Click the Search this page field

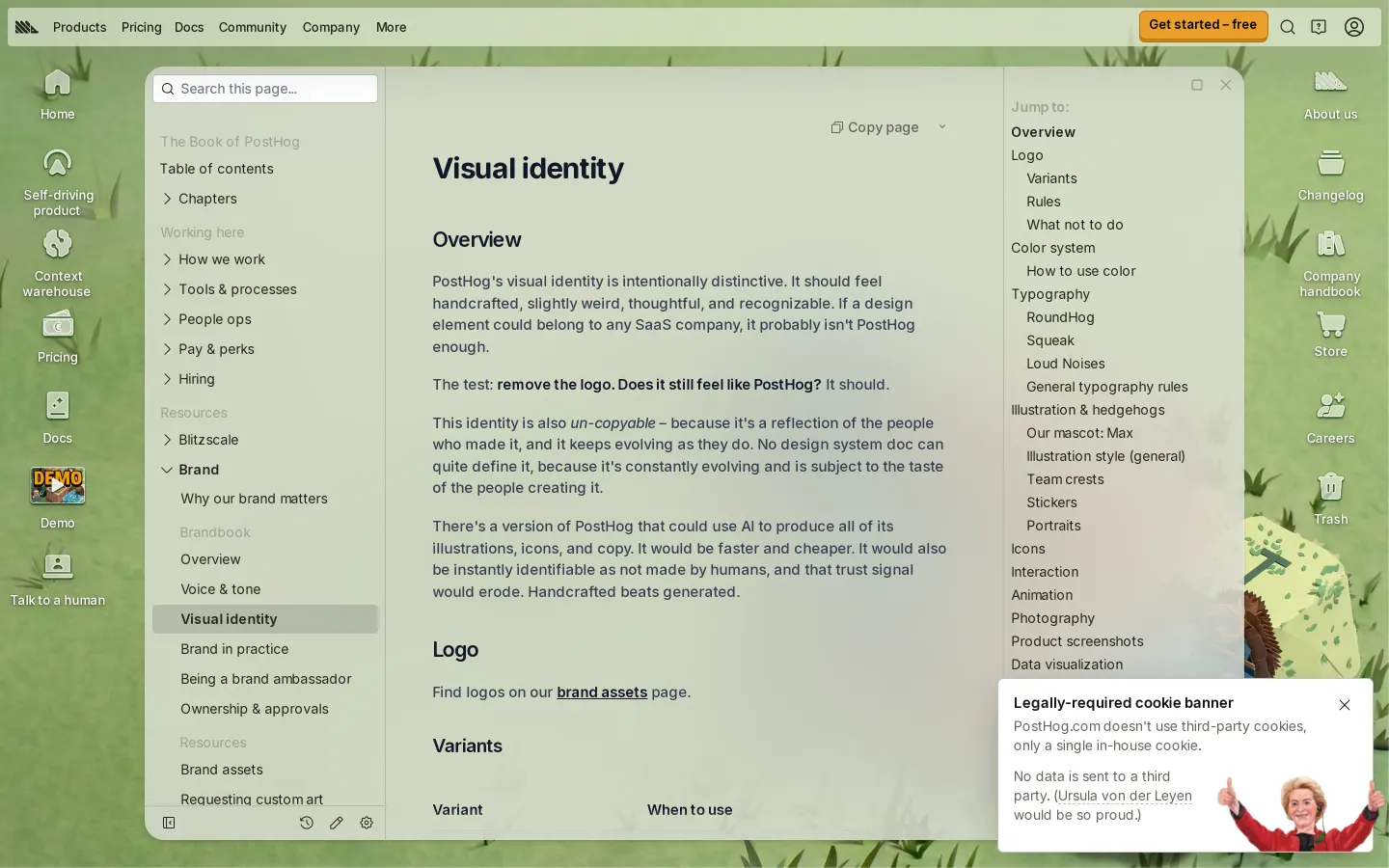pos(265,89)
